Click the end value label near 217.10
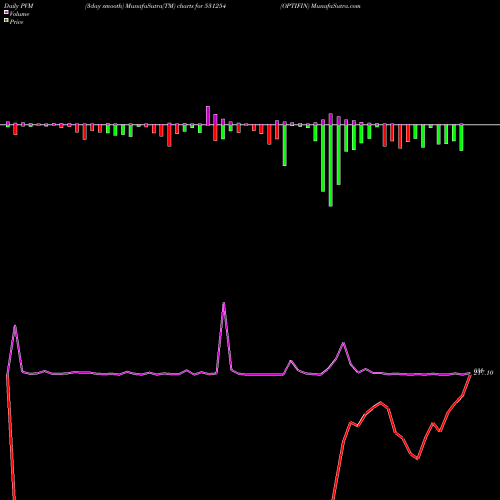 (x=483, y=372)
